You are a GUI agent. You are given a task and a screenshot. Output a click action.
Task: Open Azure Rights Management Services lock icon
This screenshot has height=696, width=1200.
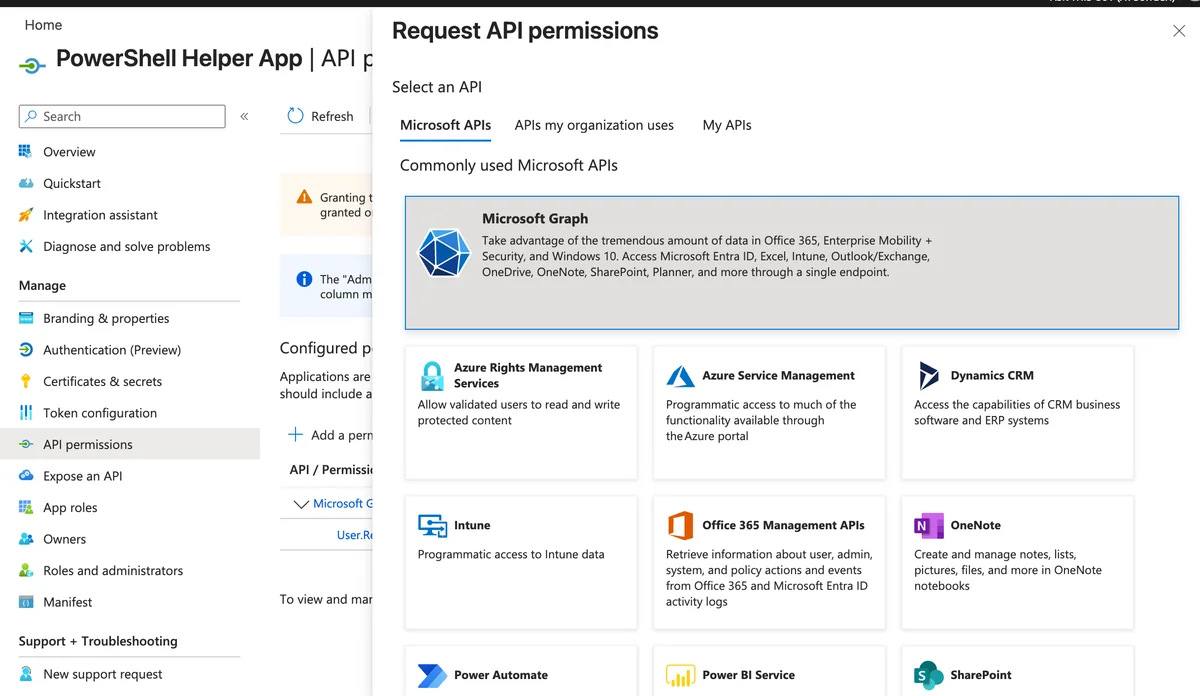432,376
